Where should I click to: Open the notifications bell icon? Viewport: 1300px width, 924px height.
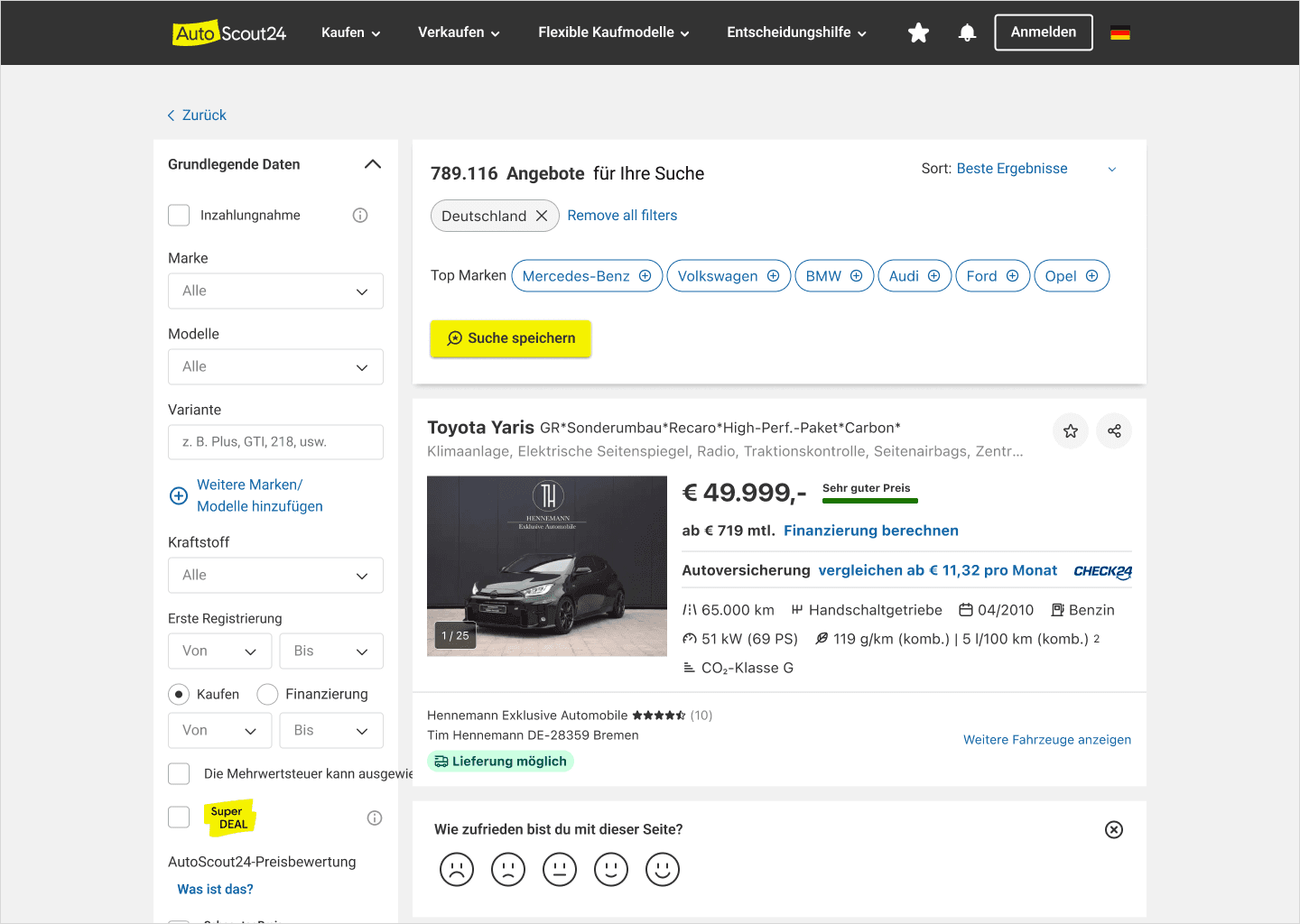point(967,32)
